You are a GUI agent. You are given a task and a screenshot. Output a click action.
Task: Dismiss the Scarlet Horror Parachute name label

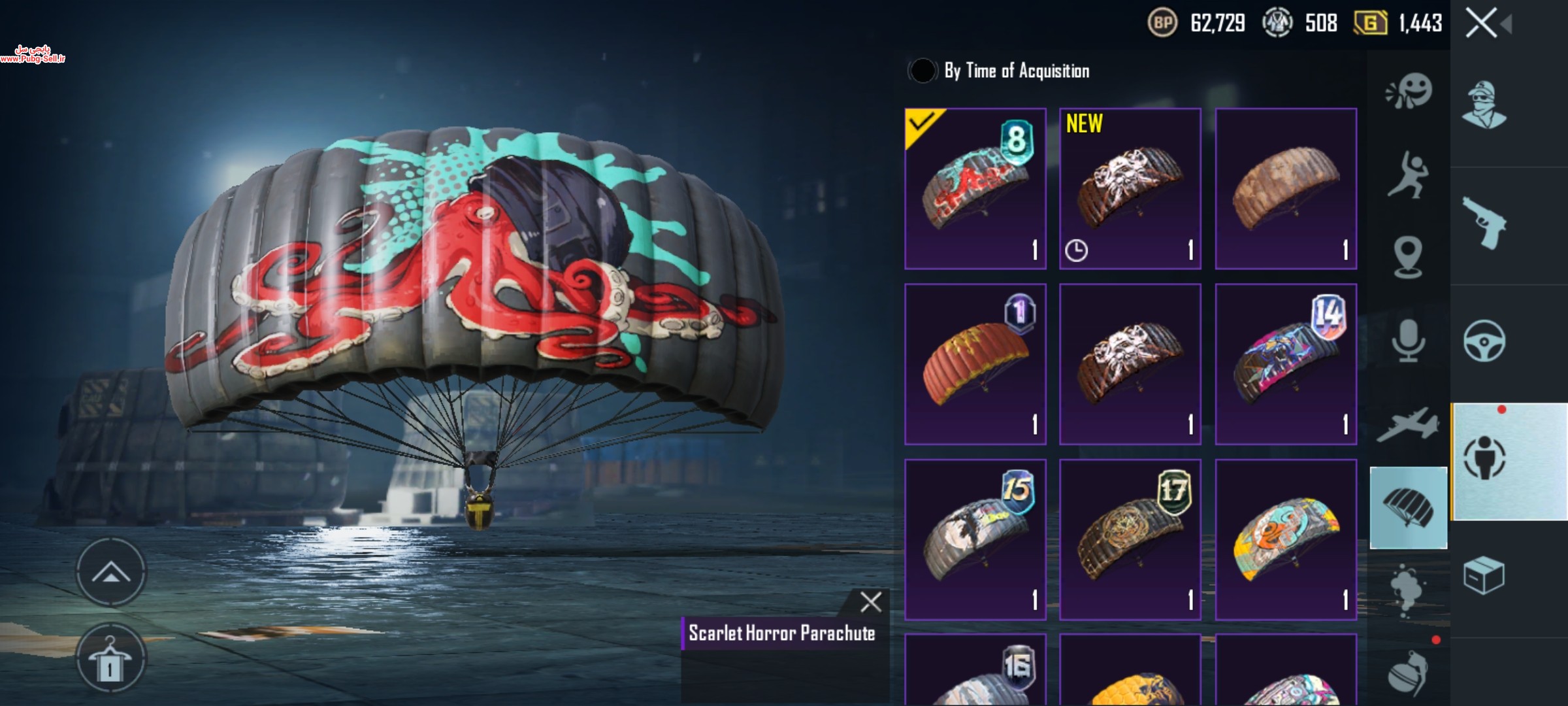[871, 601]
